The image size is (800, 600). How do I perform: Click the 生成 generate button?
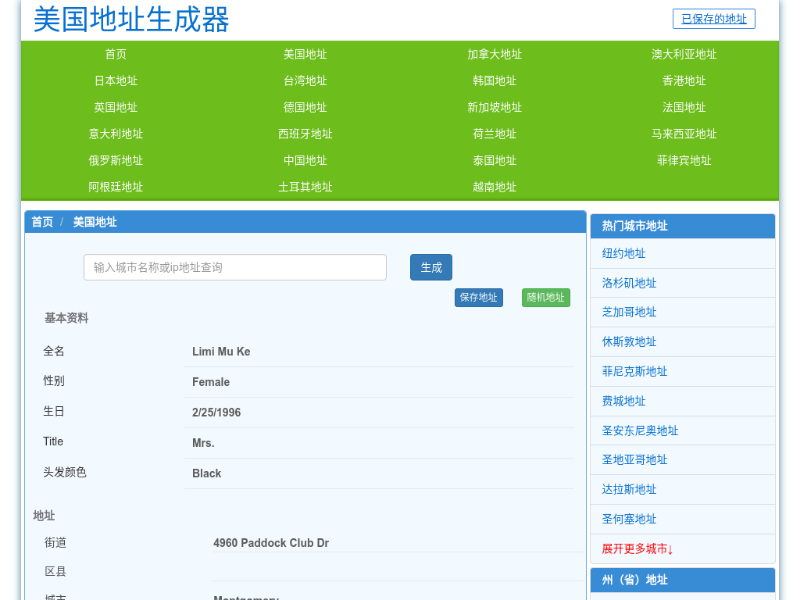point(430,267)
